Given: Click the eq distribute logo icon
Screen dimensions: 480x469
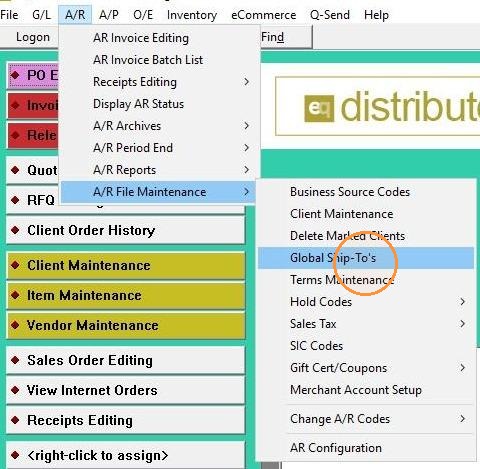Looking at the screenshot, I should [x=319, y=108].
